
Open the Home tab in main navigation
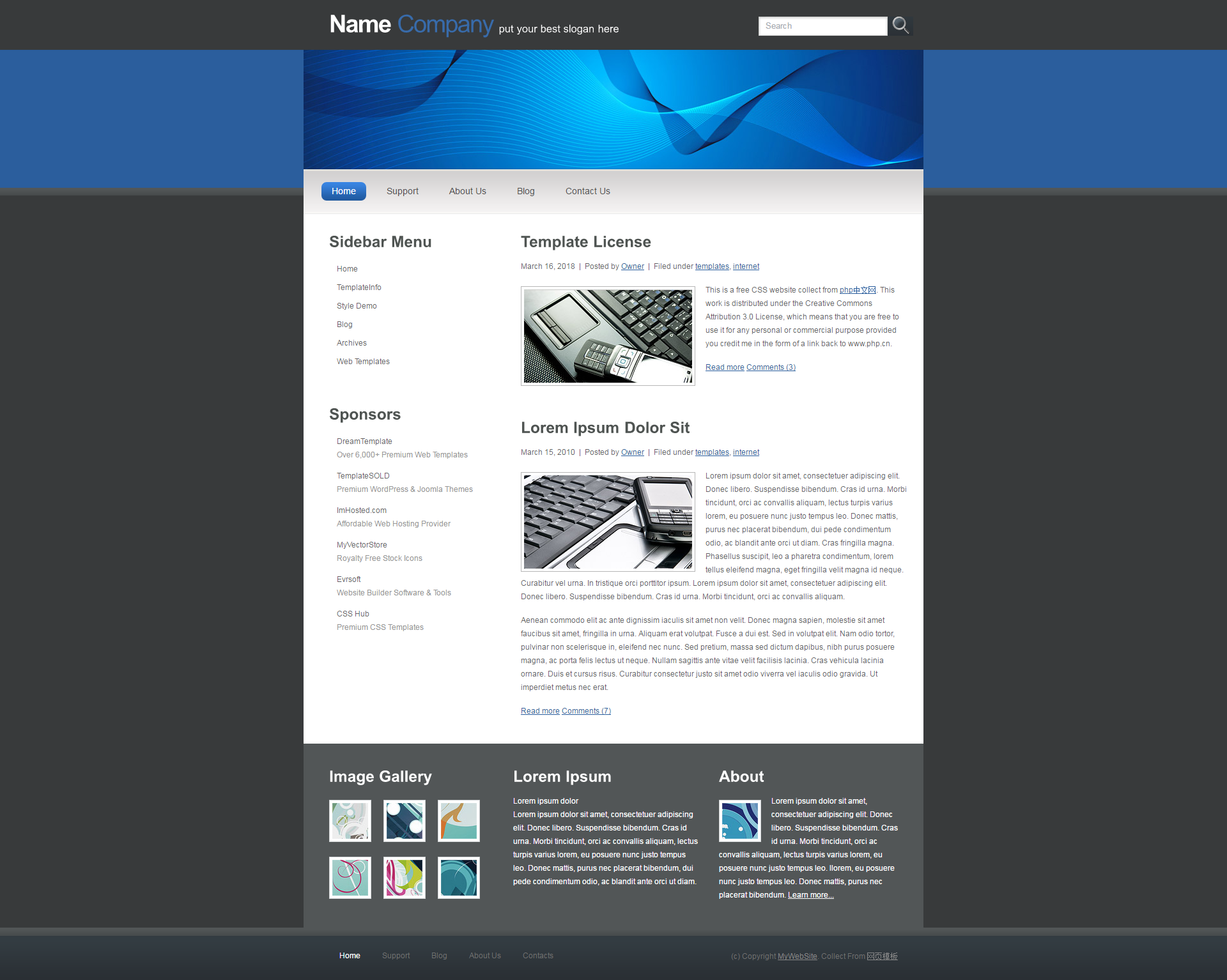344,191
